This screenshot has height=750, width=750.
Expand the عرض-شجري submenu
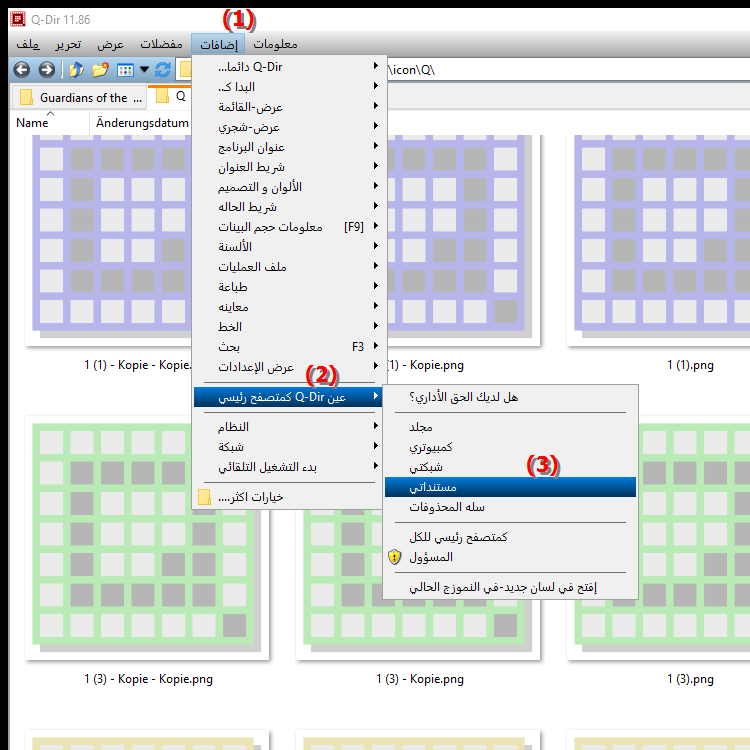(288, 127)
